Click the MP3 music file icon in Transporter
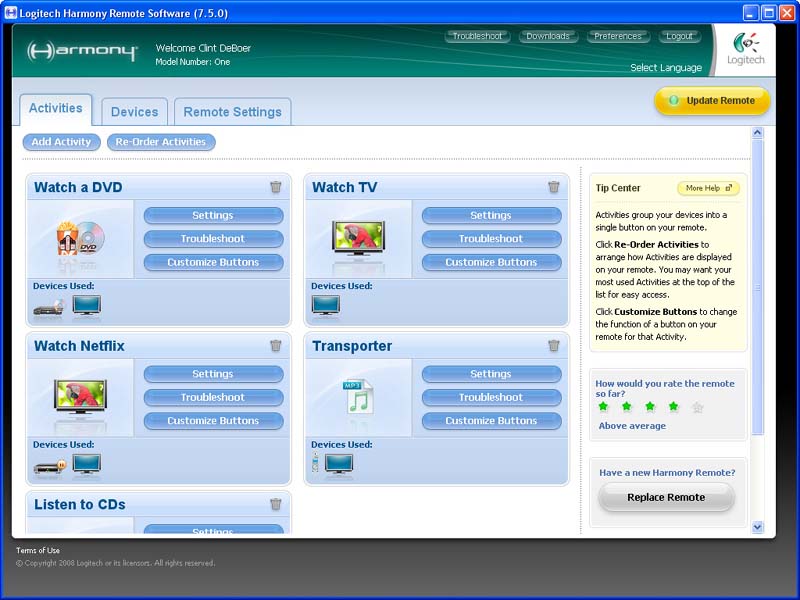The width and height of the screenshot is (800, 600). point(358,396)
